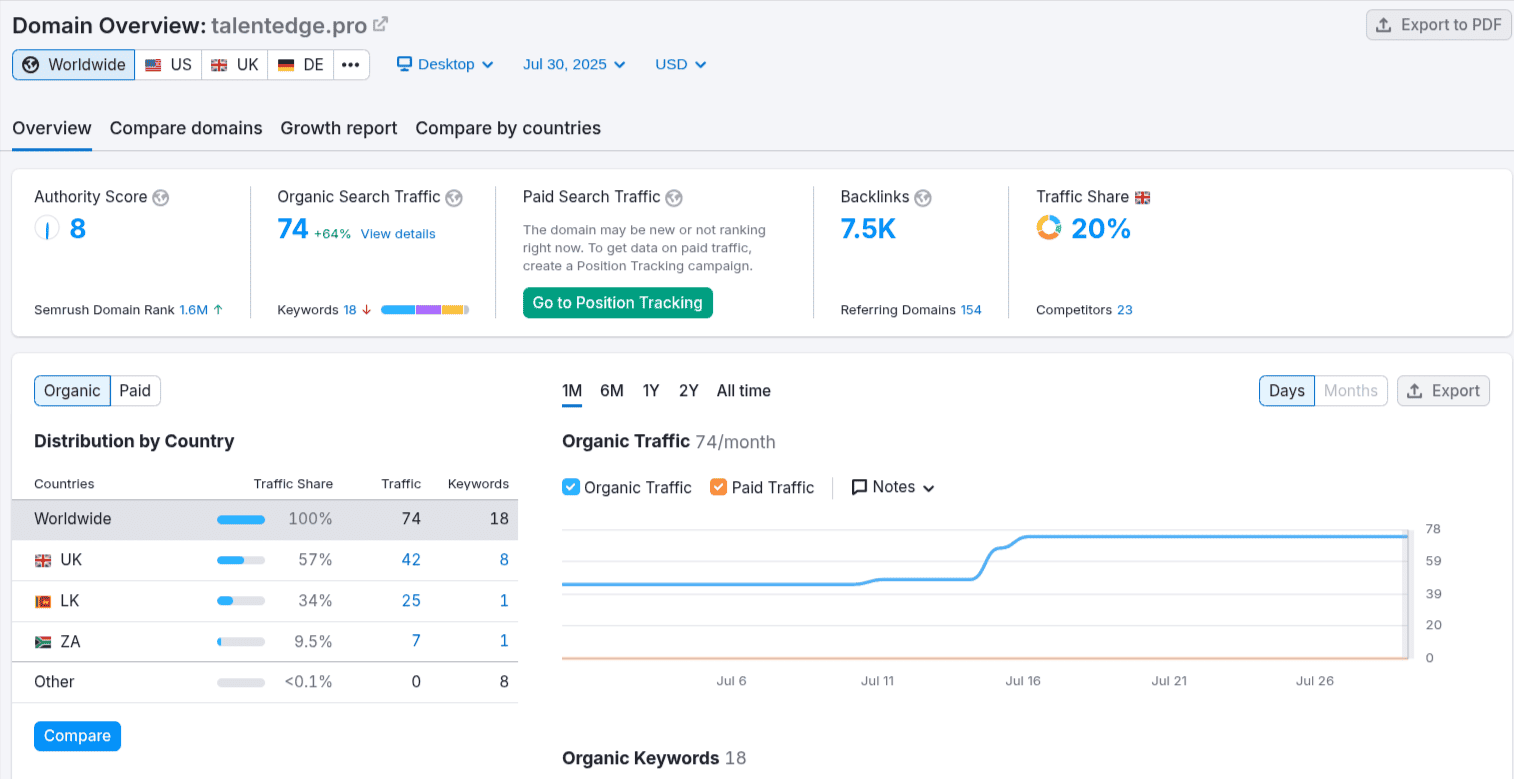Select All time range

(744, 391)
